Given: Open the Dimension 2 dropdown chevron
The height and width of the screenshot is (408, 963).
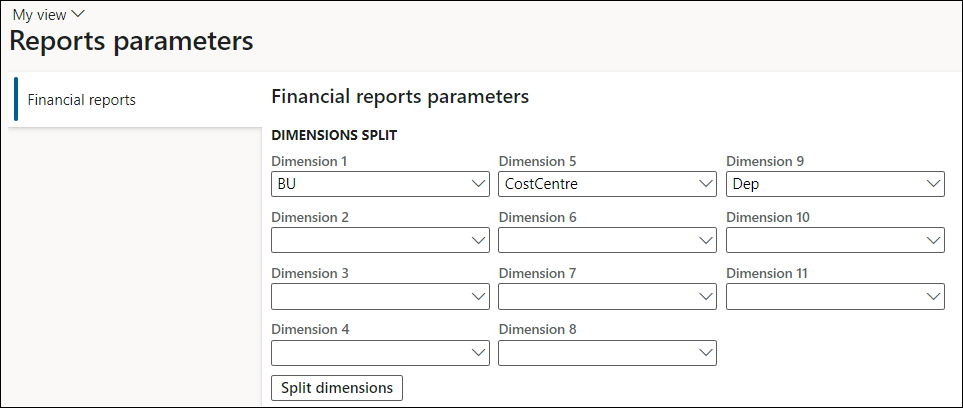Looking at the screenshot, I should coord(477,240).
